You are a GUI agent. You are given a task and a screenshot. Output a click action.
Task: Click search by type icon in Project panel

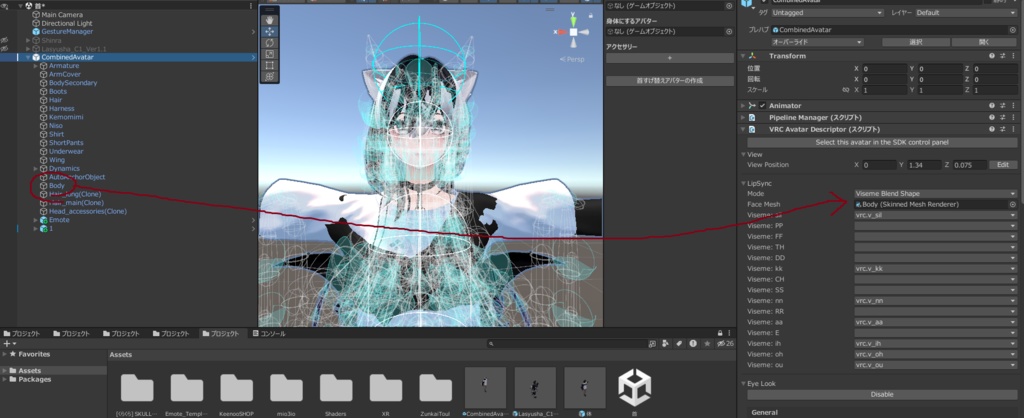point(665,344)
